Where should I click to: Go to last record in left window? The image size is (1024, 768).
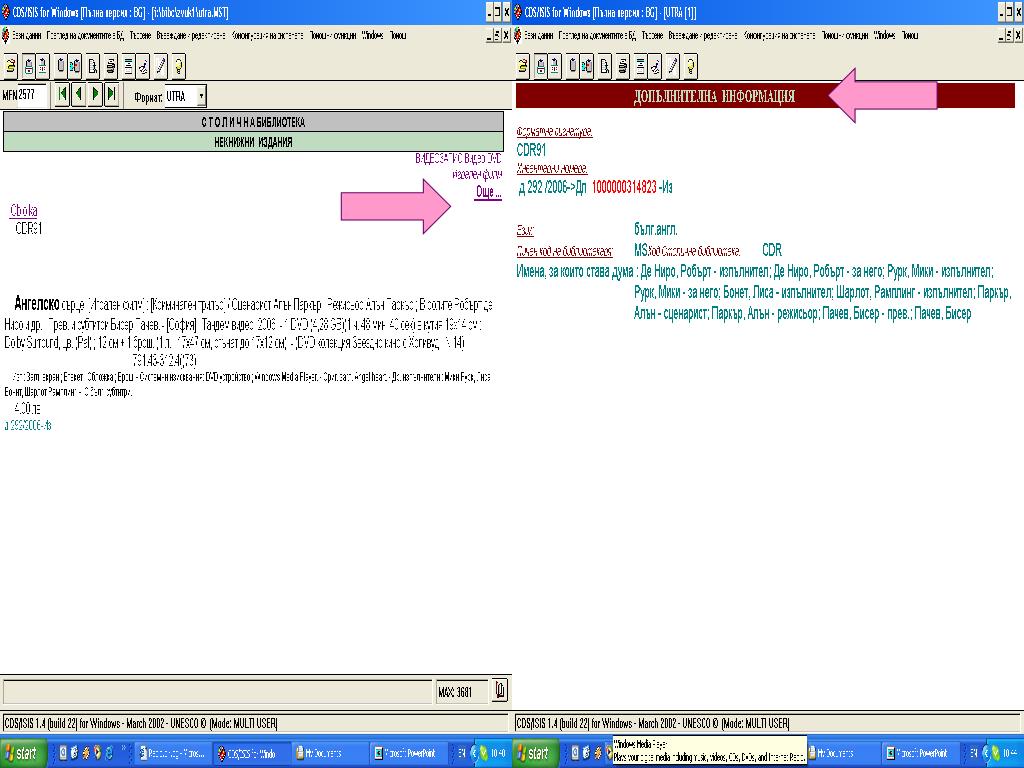(112, 94)
